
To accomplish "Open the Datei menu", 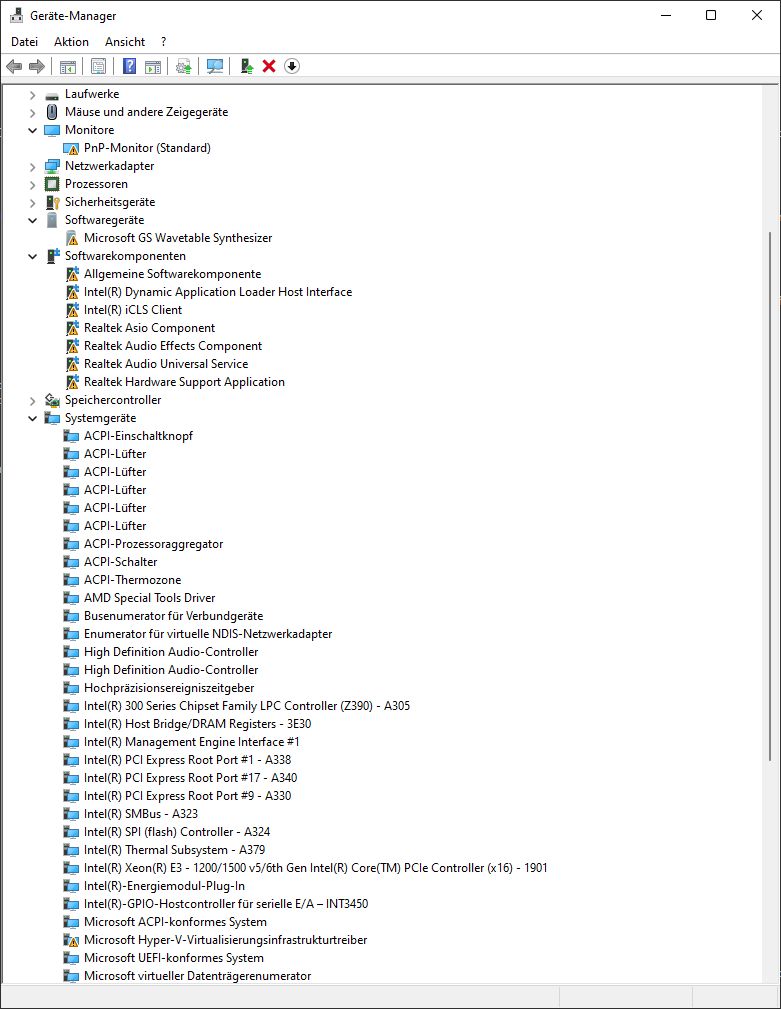I will (24, 42).
